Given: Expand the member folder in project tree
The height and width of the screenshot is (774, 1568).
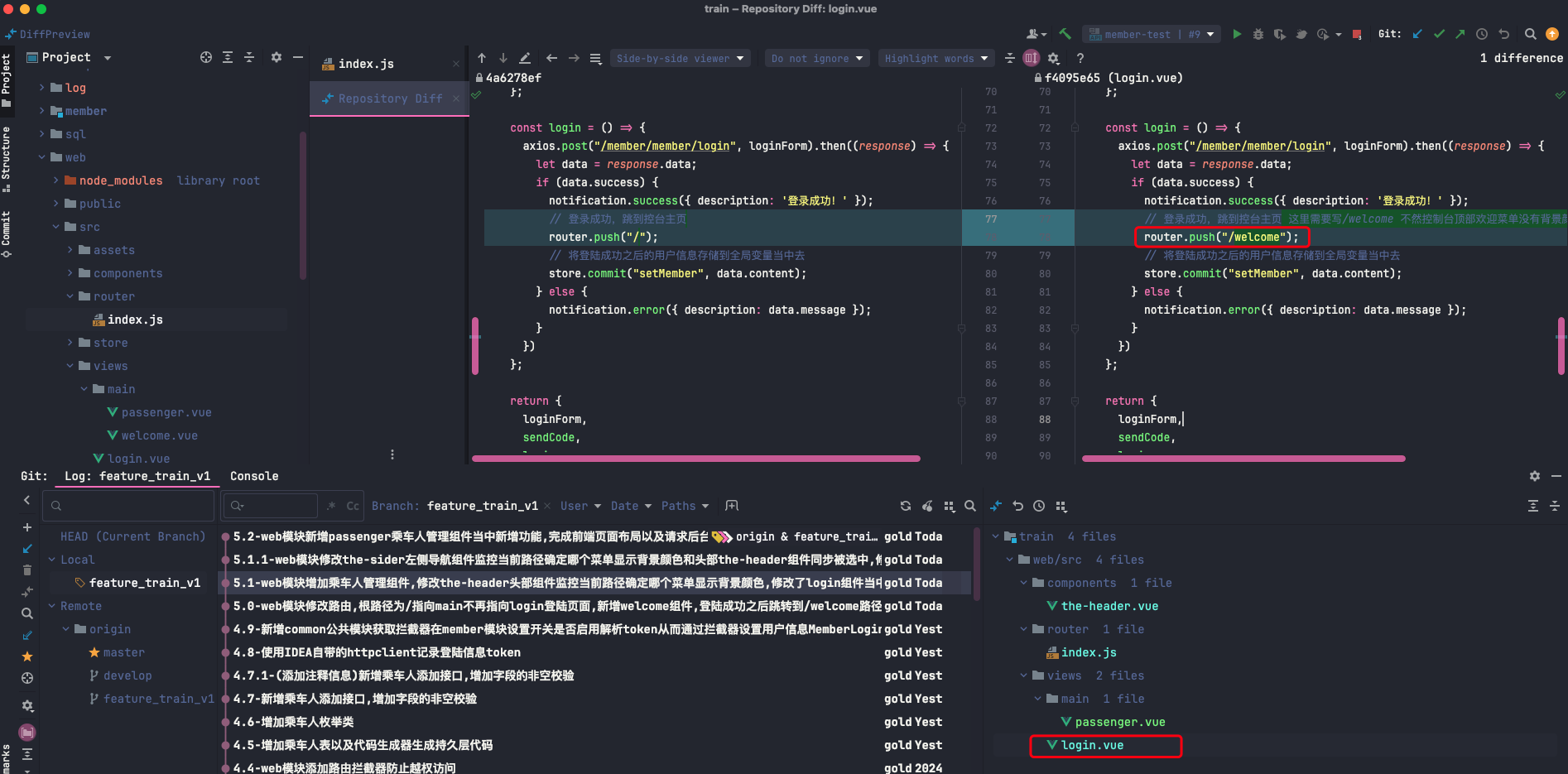Looking at the screenshot, I should pyautogui.click(x=41, y=111).
